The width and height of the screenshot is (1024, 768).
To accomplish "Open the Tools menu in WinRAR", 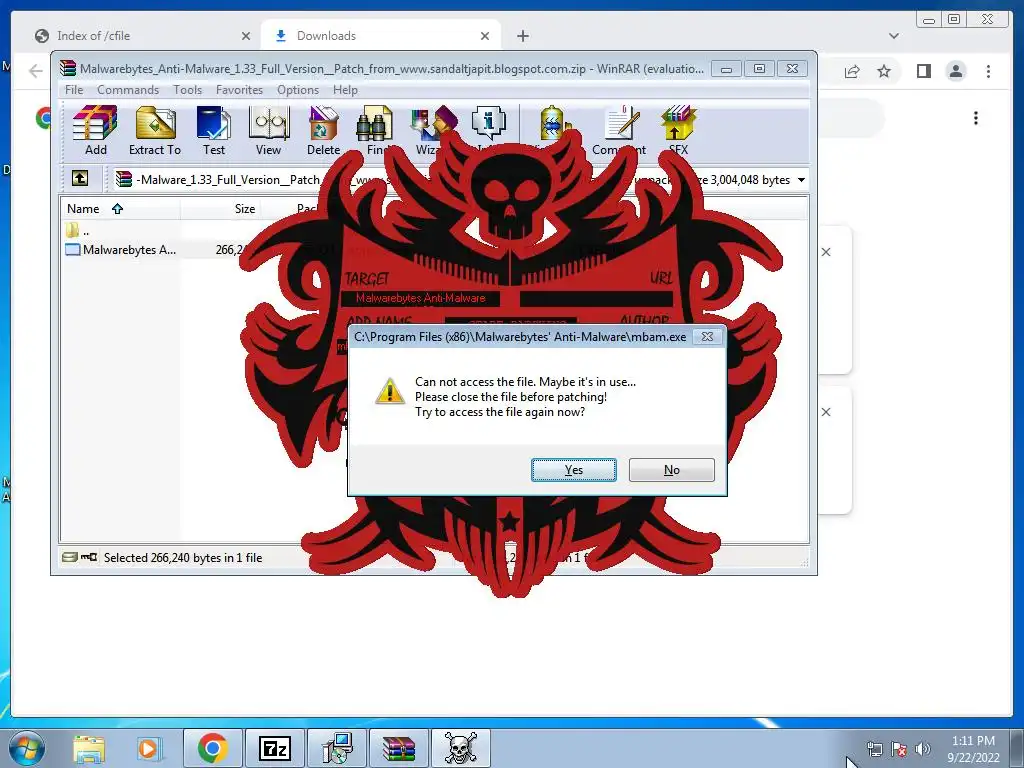I will tap(187, 89).
